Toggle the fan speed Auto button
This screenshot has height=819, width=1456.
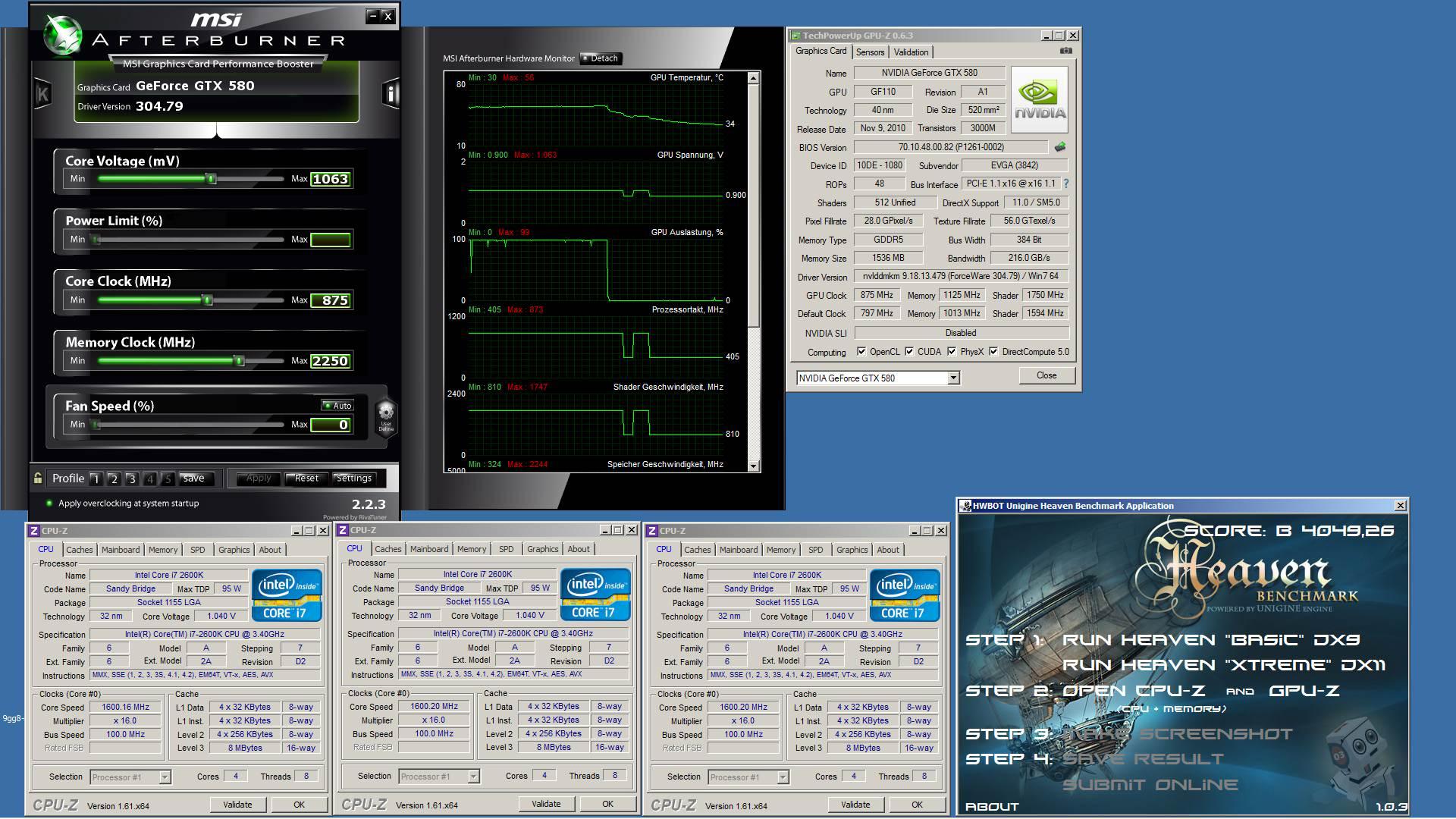tap(337, 406)
